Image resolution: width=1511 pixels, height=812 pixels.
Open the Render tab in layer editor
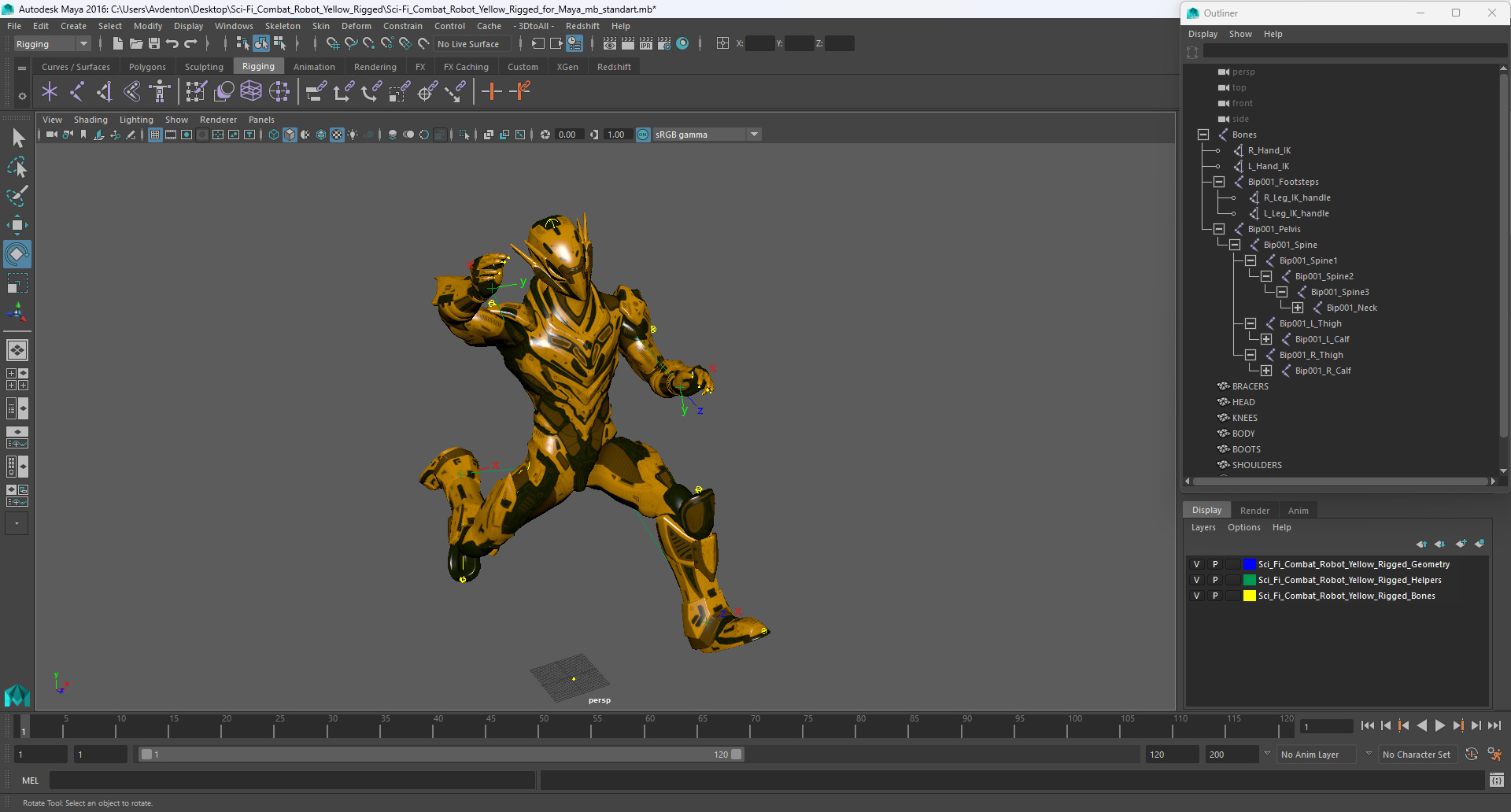click(x=1254, y=511)
